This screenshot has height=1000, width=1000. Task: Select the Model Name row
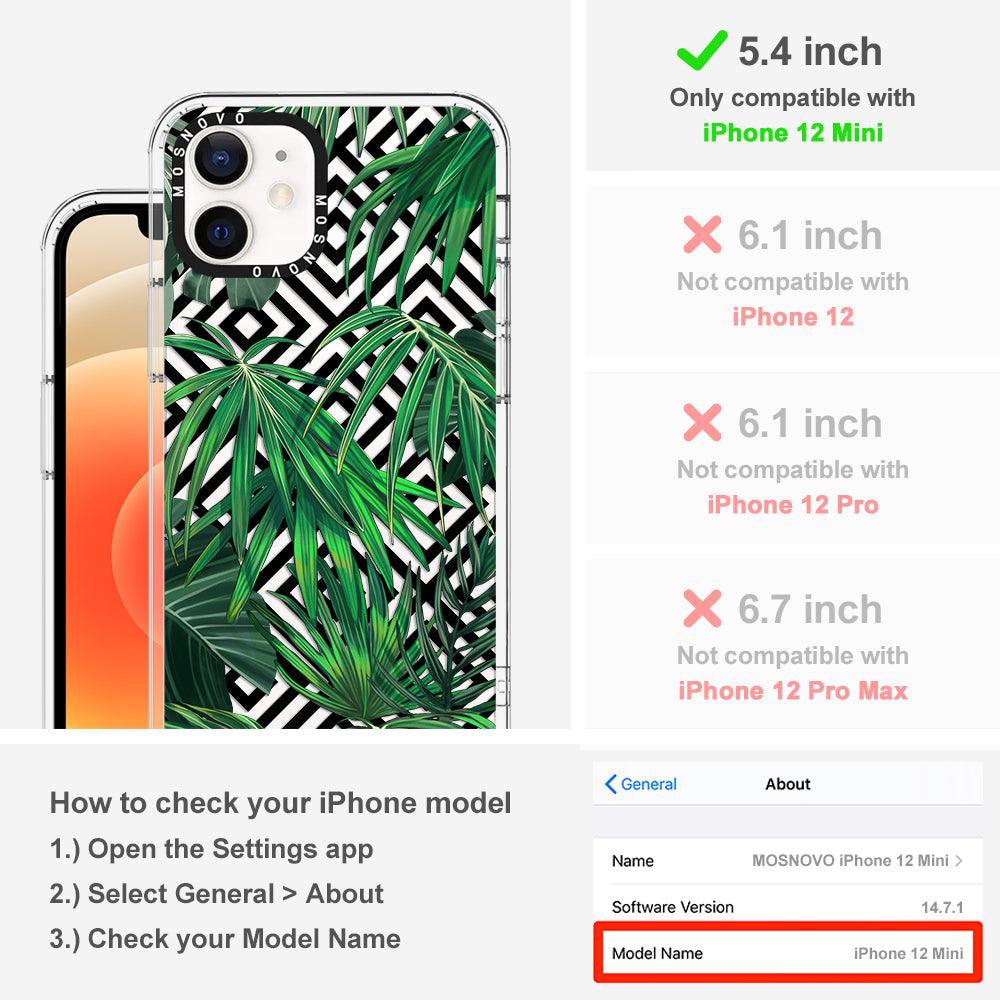pos(788,953)
